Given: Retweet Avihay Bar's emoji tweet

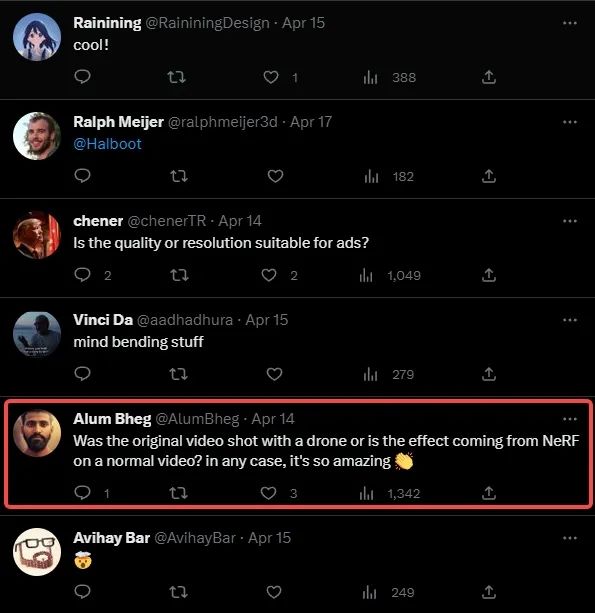Looking at the screenshot, I should (x=178, y=592).
